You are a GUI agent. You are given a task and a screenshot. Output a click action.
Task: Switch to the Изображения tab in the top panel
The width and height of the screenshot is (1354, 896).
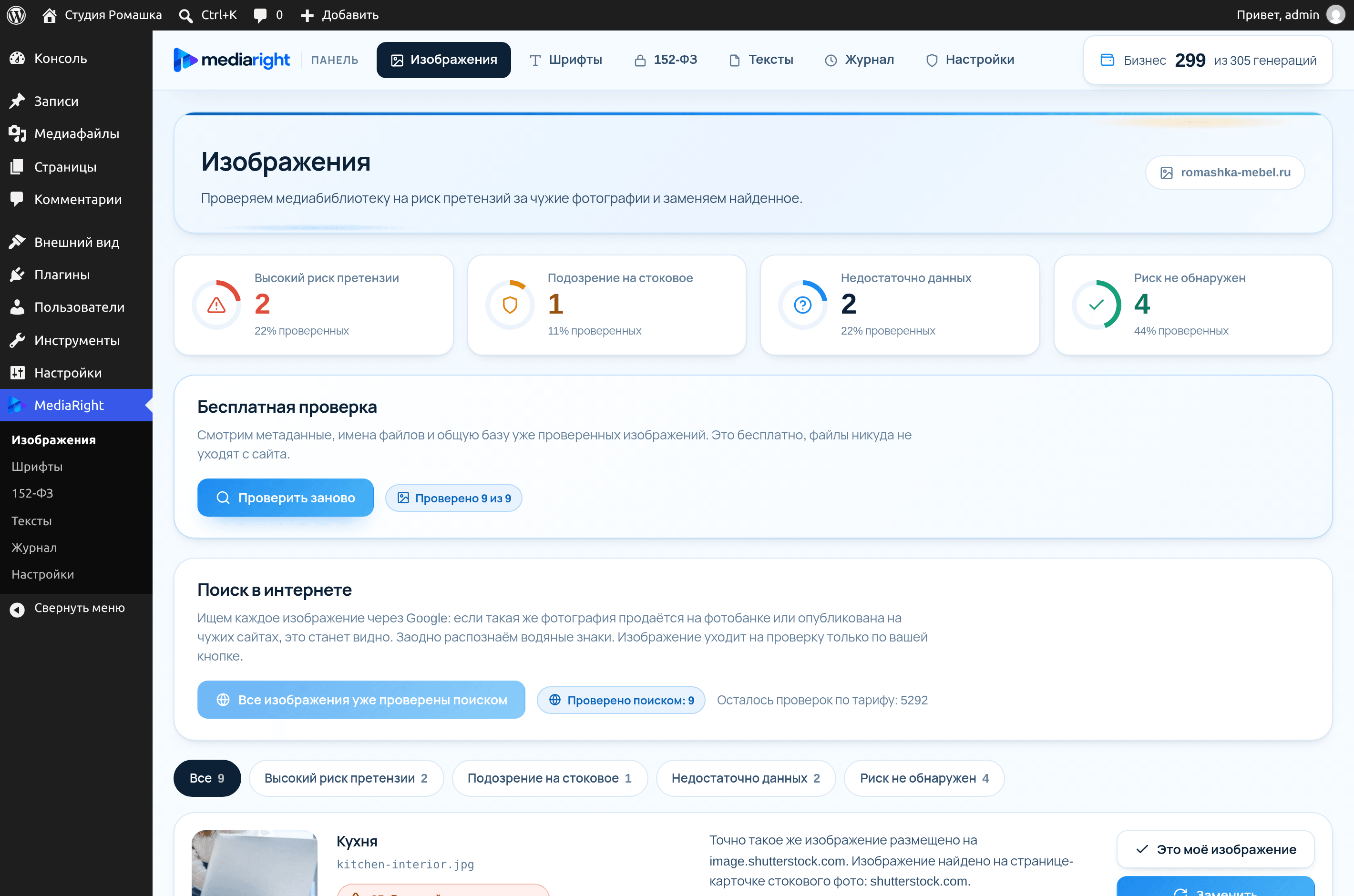(x=443, y=60)
